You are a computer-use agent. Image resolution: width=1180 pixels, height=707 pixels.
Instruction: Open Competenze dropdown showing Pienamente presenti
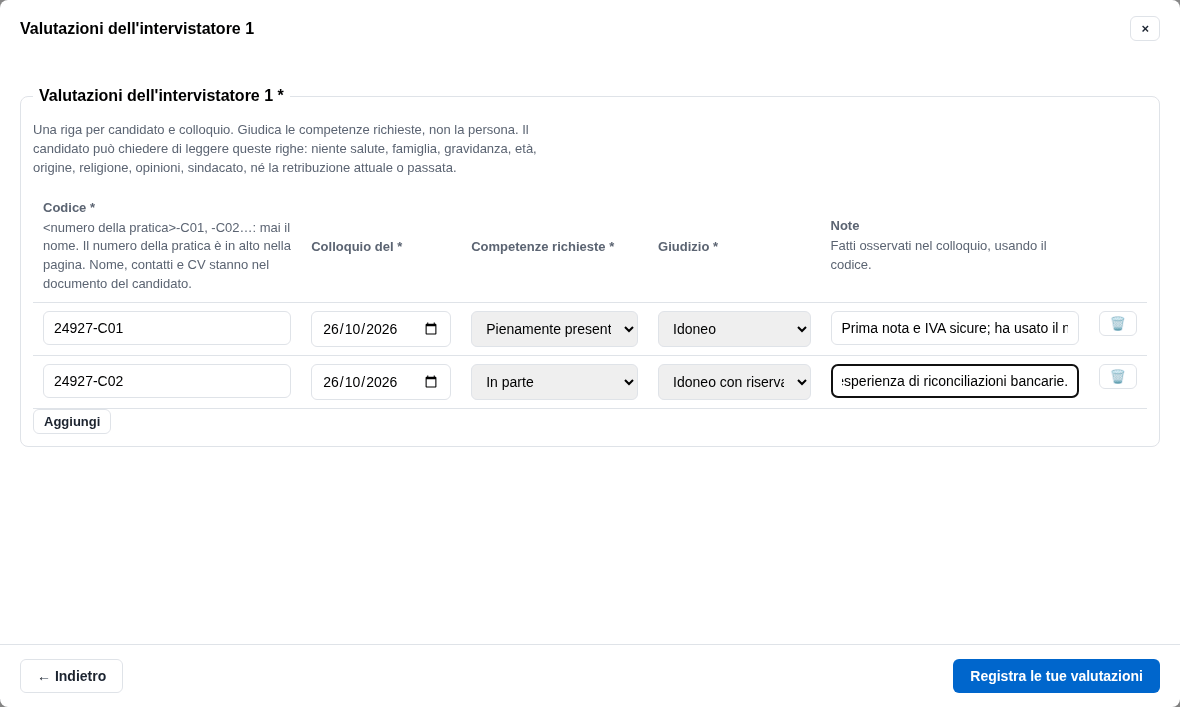[554, 329]
